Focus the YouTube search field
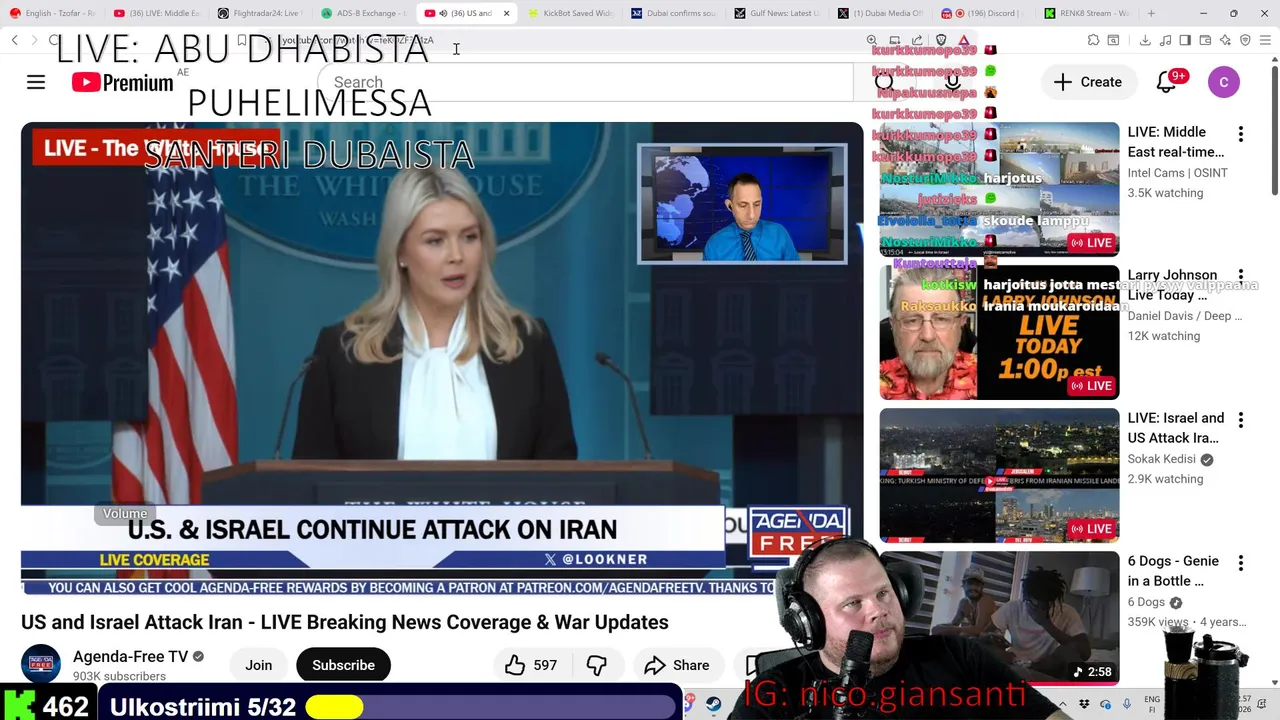Screen dimensions: 1280x720 coord(585,82)
